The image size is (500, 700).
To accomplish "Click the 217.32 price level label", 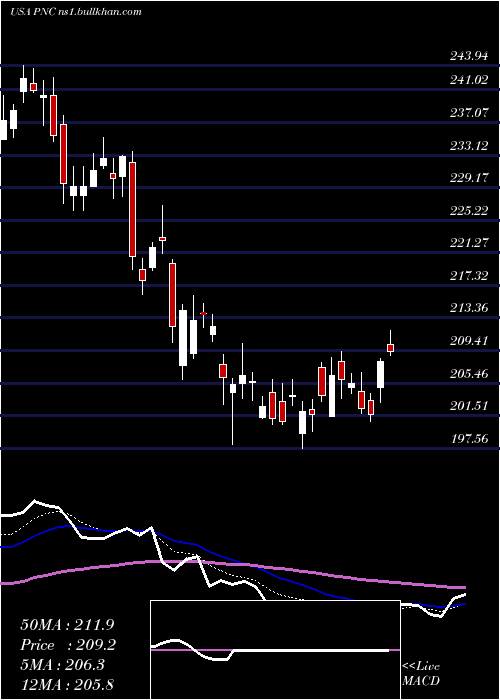I will pos(468,276).
